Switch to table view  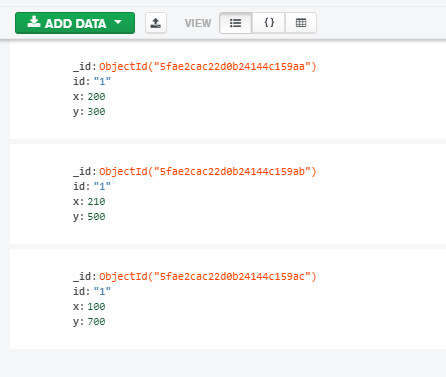pos(301,23)
